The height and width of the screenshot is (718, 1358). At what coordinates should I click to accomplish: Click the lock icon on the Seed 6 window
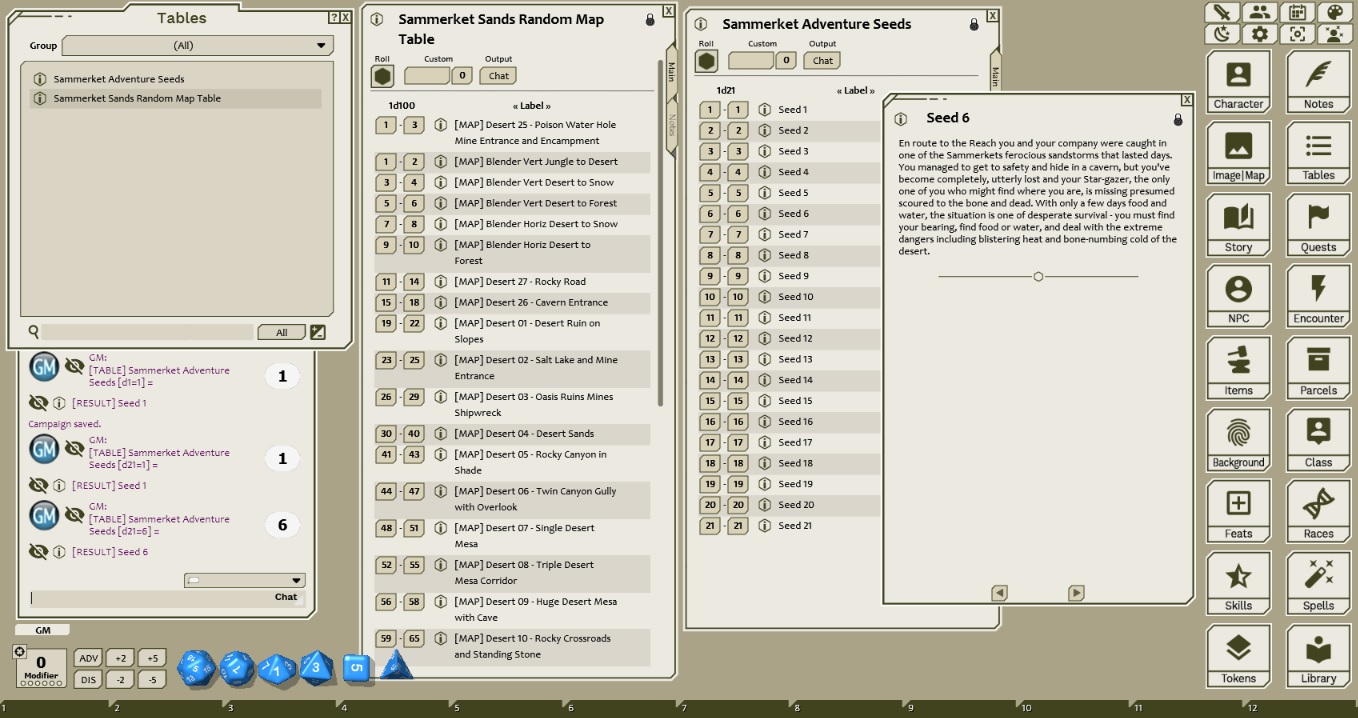[x=1179, y=118]
